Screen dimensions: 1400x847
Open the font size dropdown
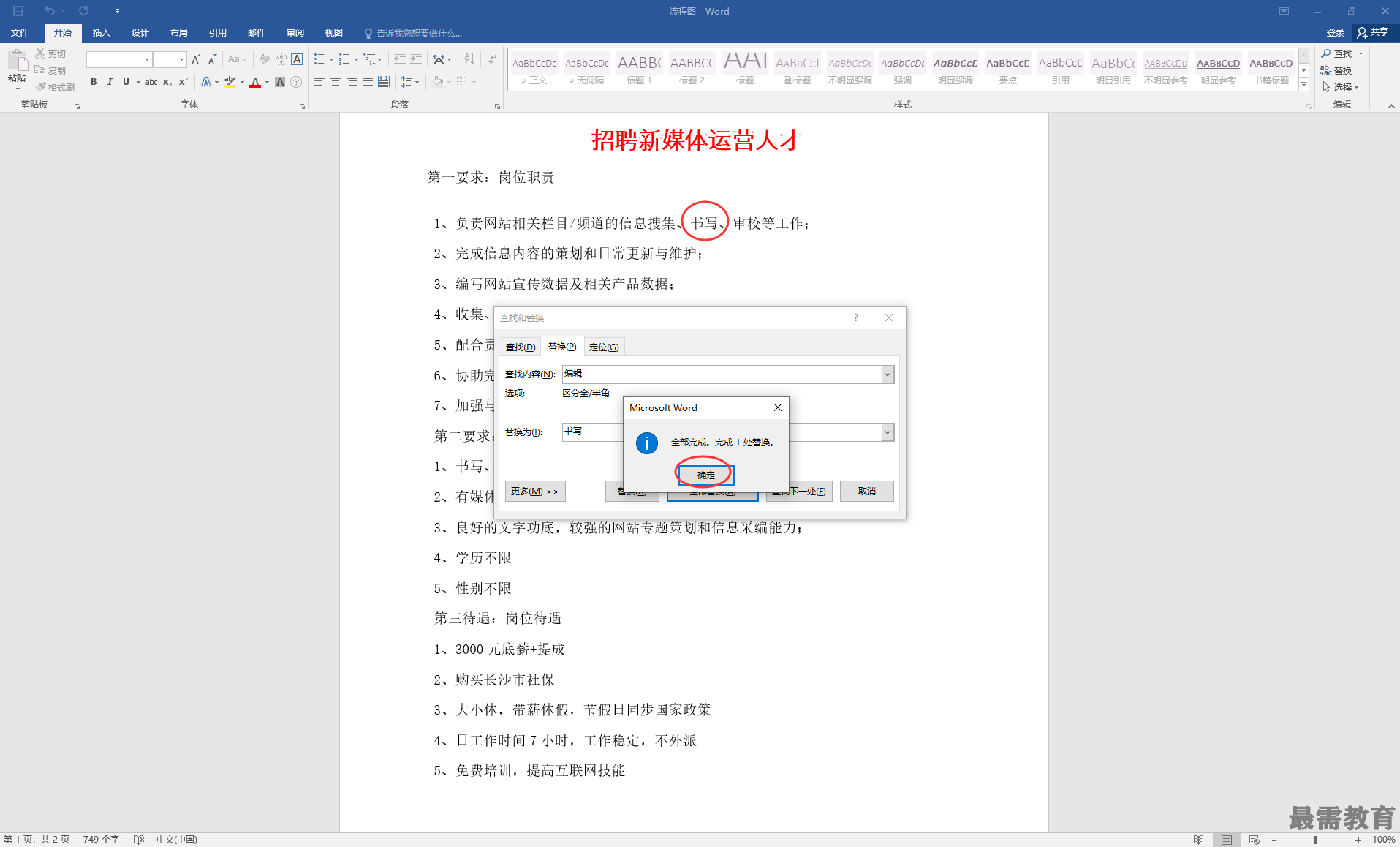click(x=181, y=59)
